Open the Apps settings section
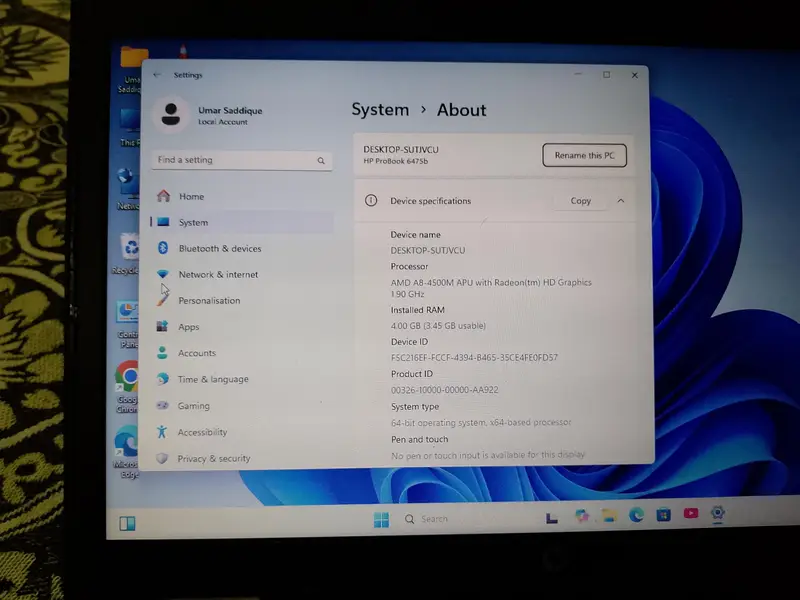Screen dimensions: 800x600 (x=188, y=327)
